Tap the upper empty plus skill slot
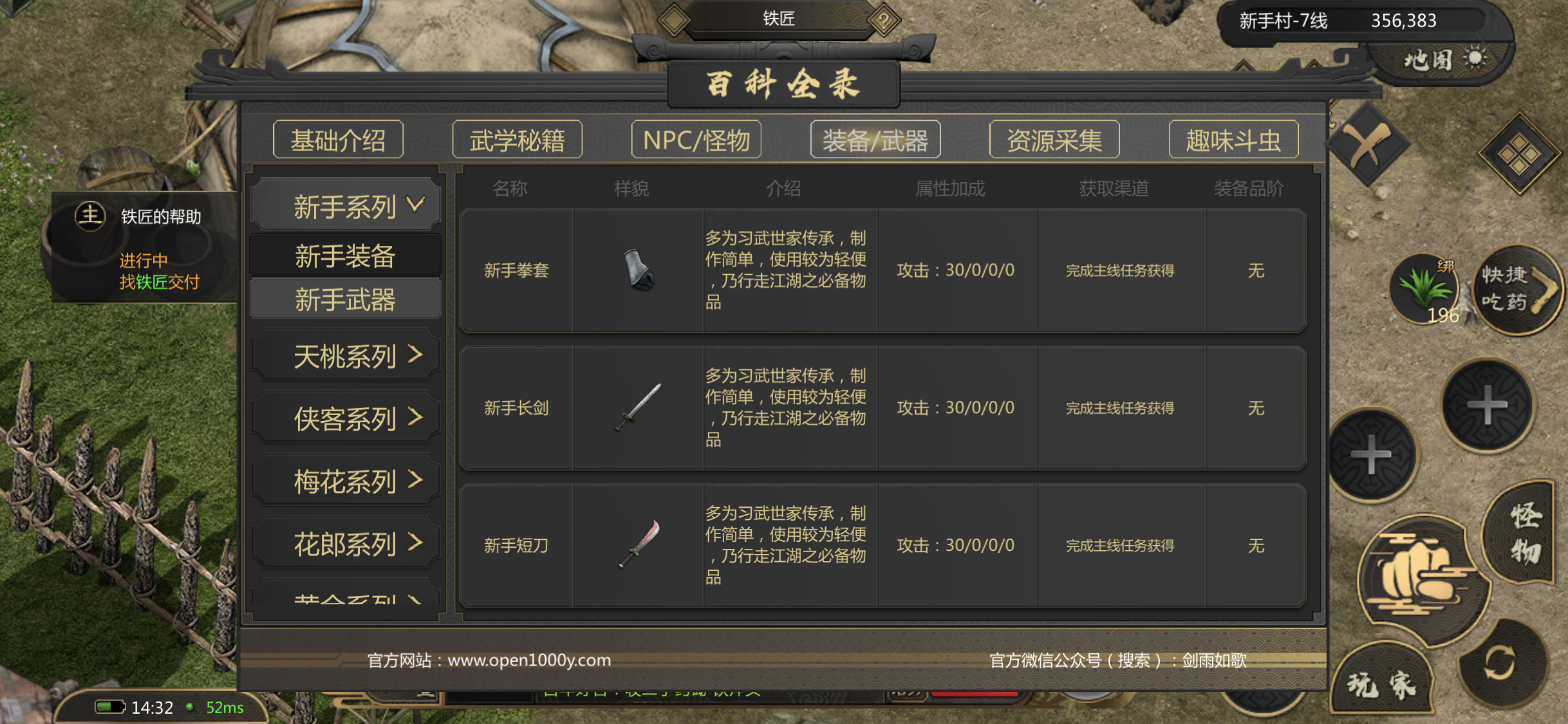This screenshot has height=724, width=1568. click(1487, 406)
